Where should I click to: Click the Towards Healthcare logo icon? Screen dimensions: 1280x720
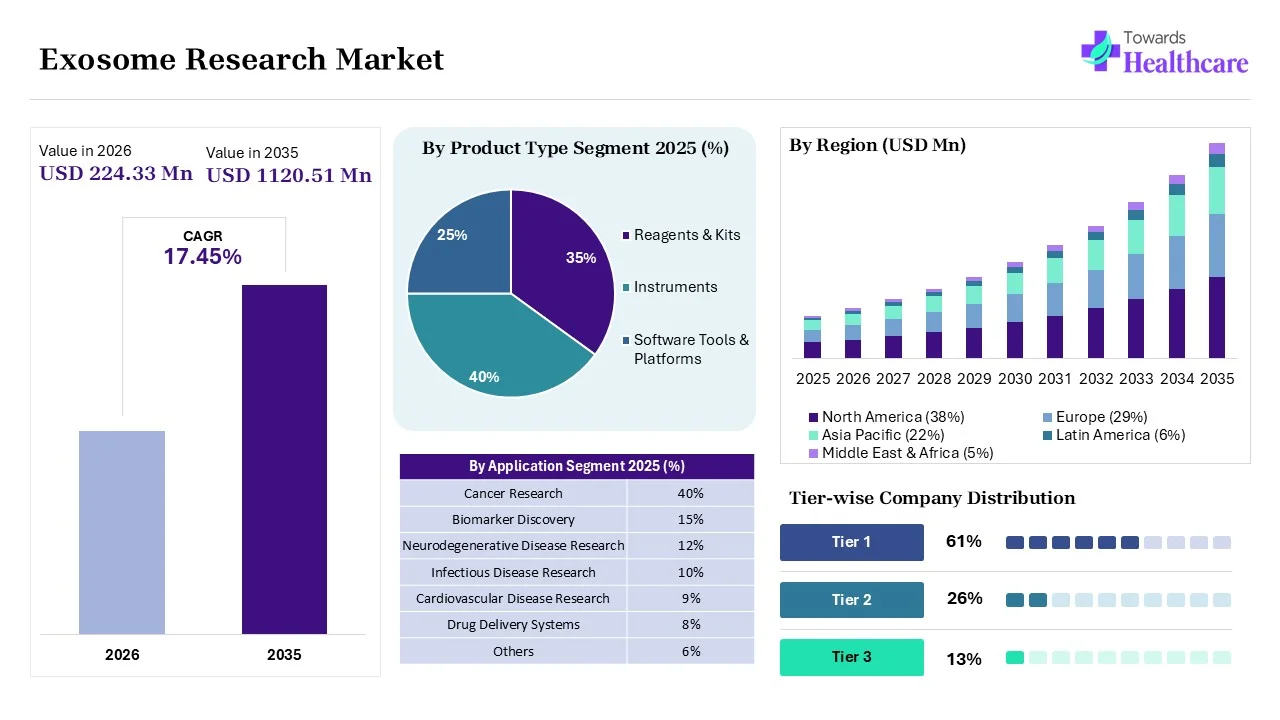pos(1100,50)
